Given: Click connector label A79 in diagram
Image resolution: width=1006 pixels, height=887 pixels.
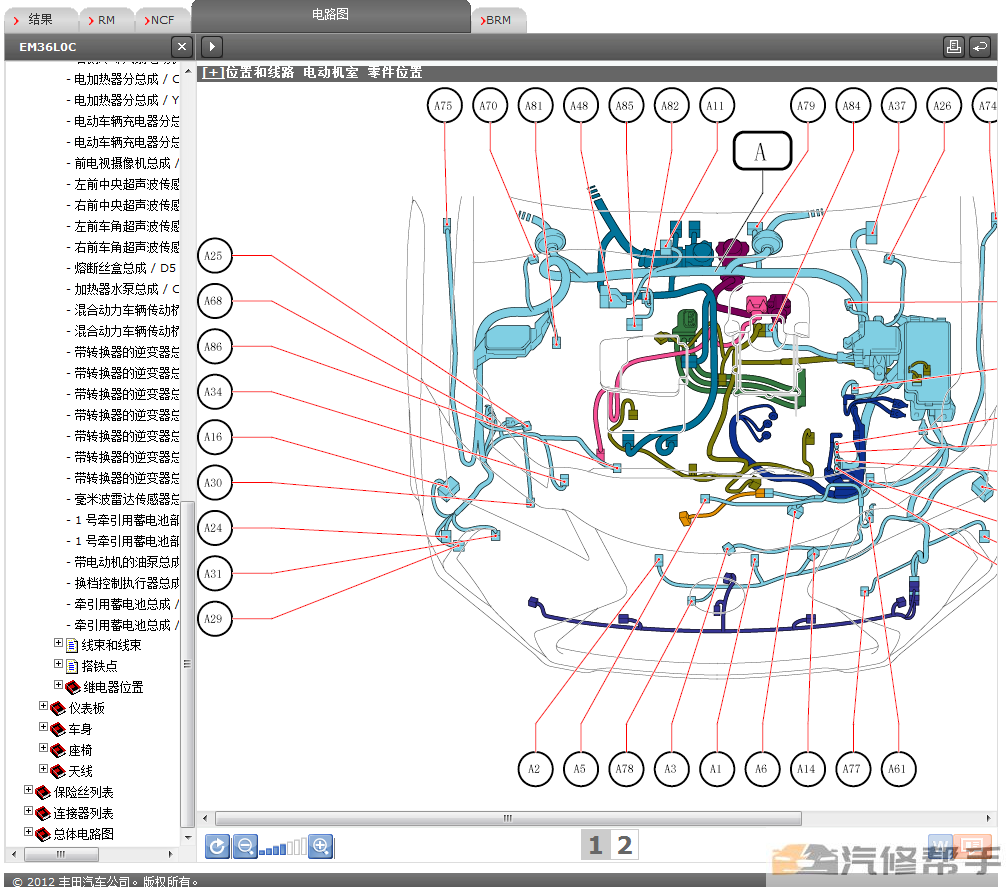Looking at the screenshot, I should (x=807, y=106).
